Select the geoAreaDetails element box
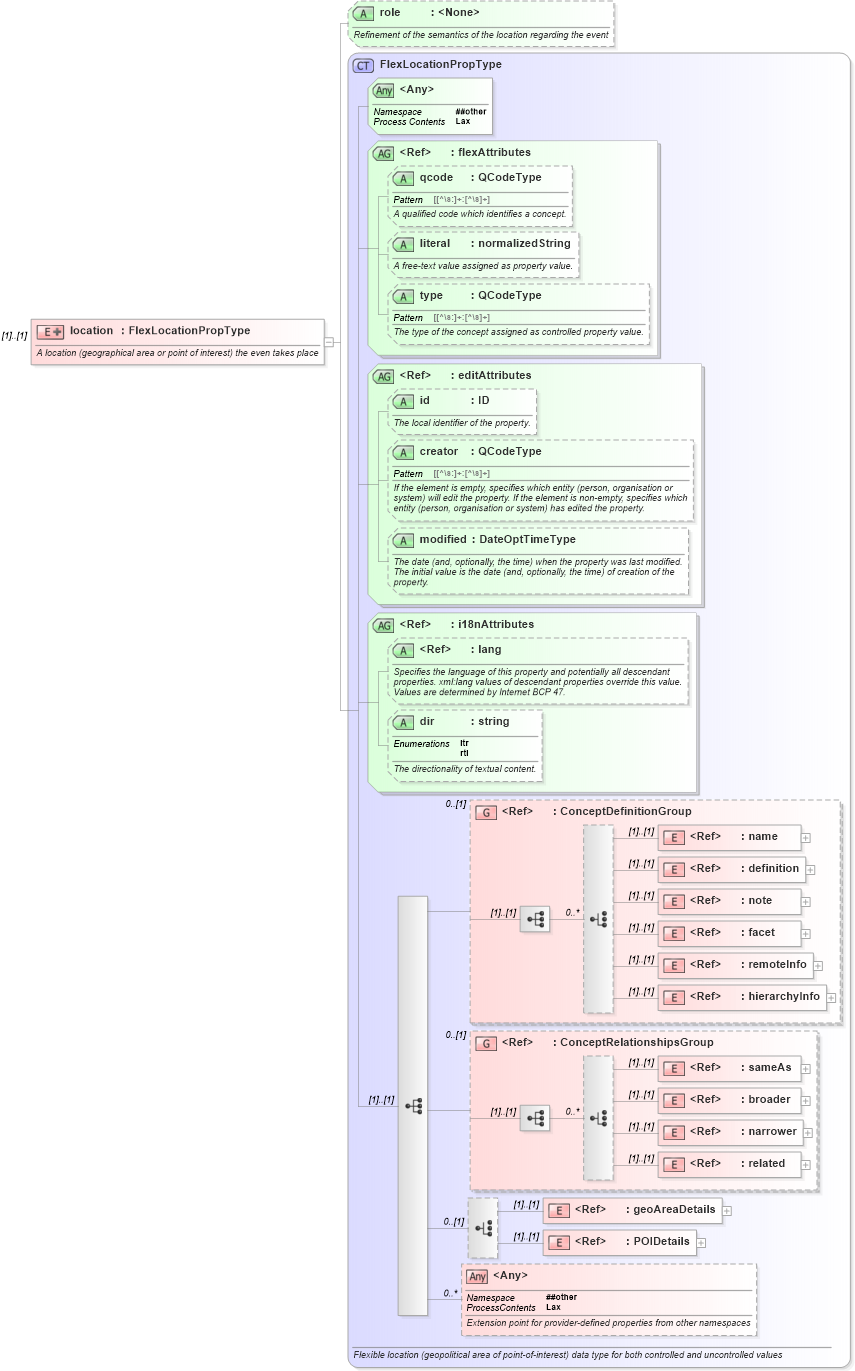855x1371 pixels. (x=633, y=1210)
